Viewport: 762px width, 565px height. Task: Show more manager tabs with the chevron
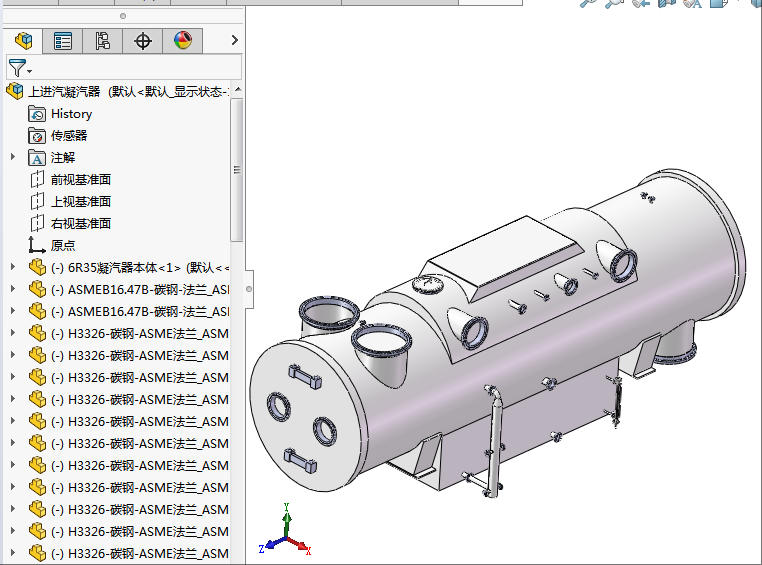235,40
